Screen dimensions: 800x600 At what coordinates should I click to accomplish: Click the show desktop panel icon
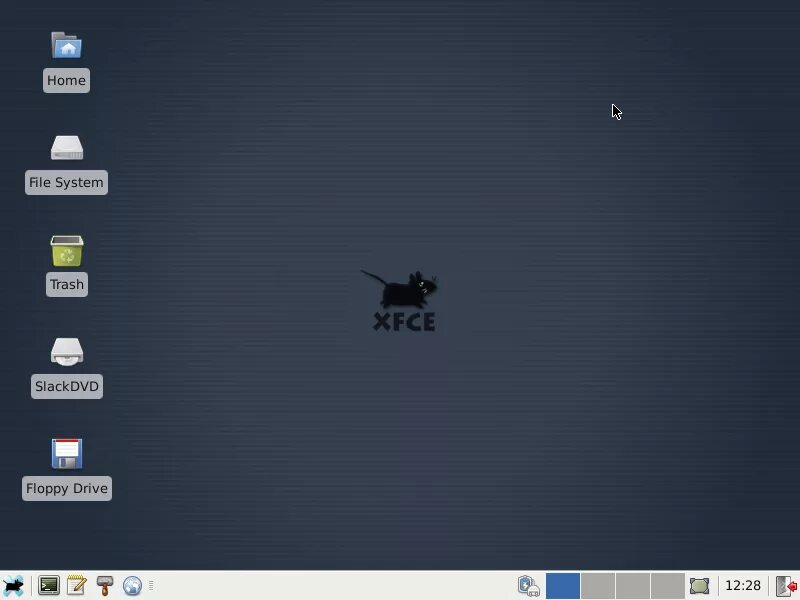click(x=699, y=586)
